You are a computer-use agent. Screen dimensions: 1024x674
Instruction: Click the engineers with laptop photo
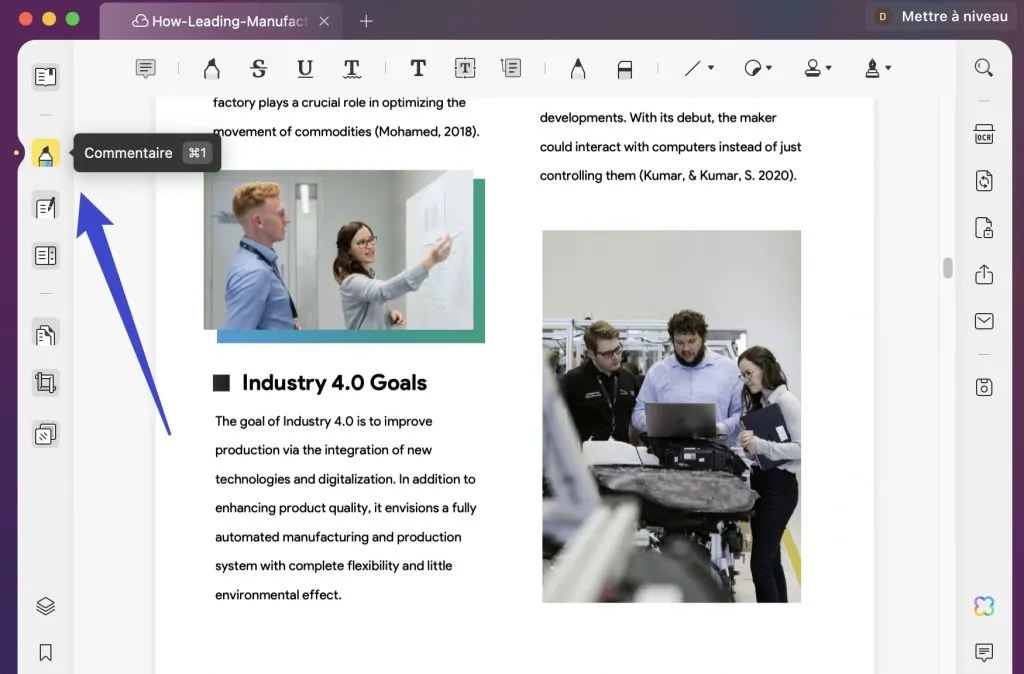(671, 416)
